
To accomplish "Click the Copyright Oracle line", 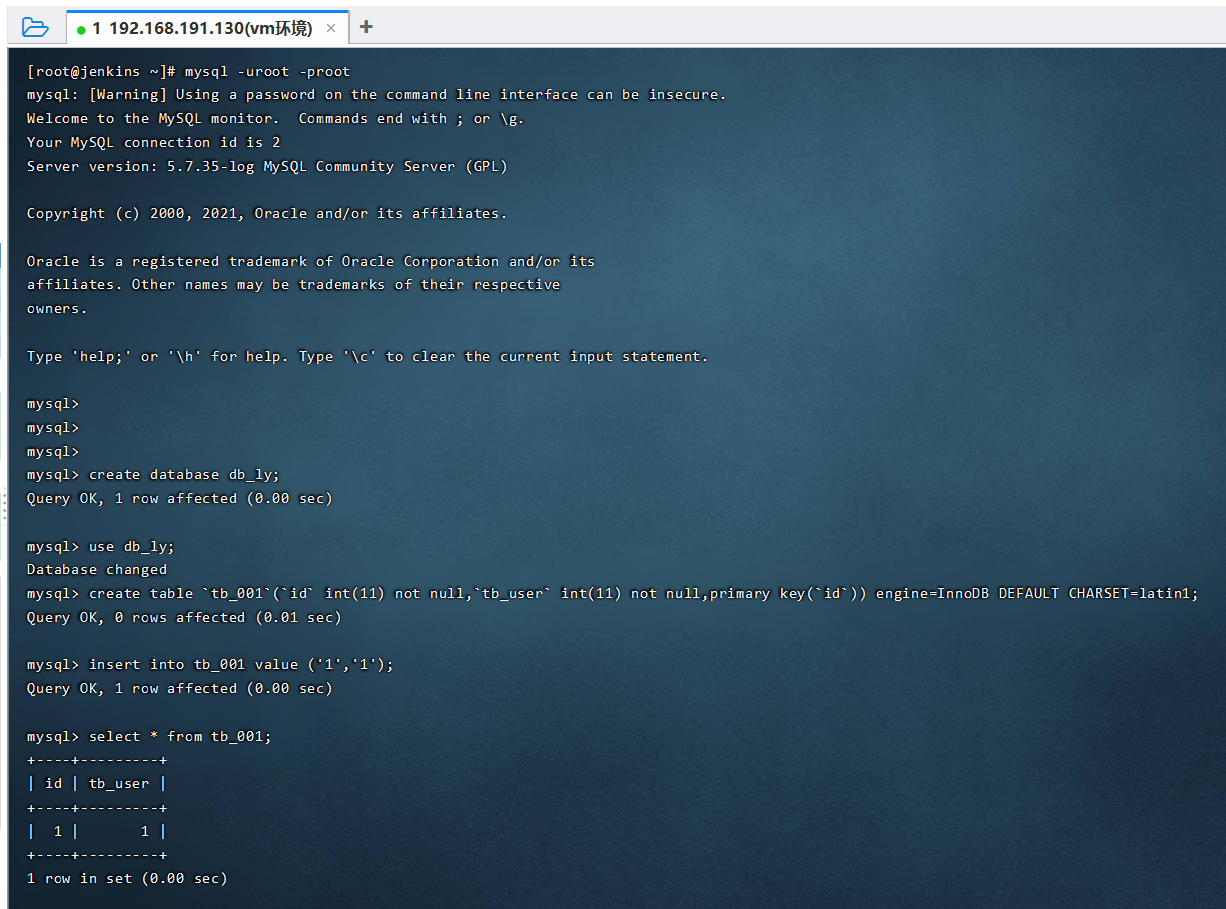I will [x=267, y=214].
